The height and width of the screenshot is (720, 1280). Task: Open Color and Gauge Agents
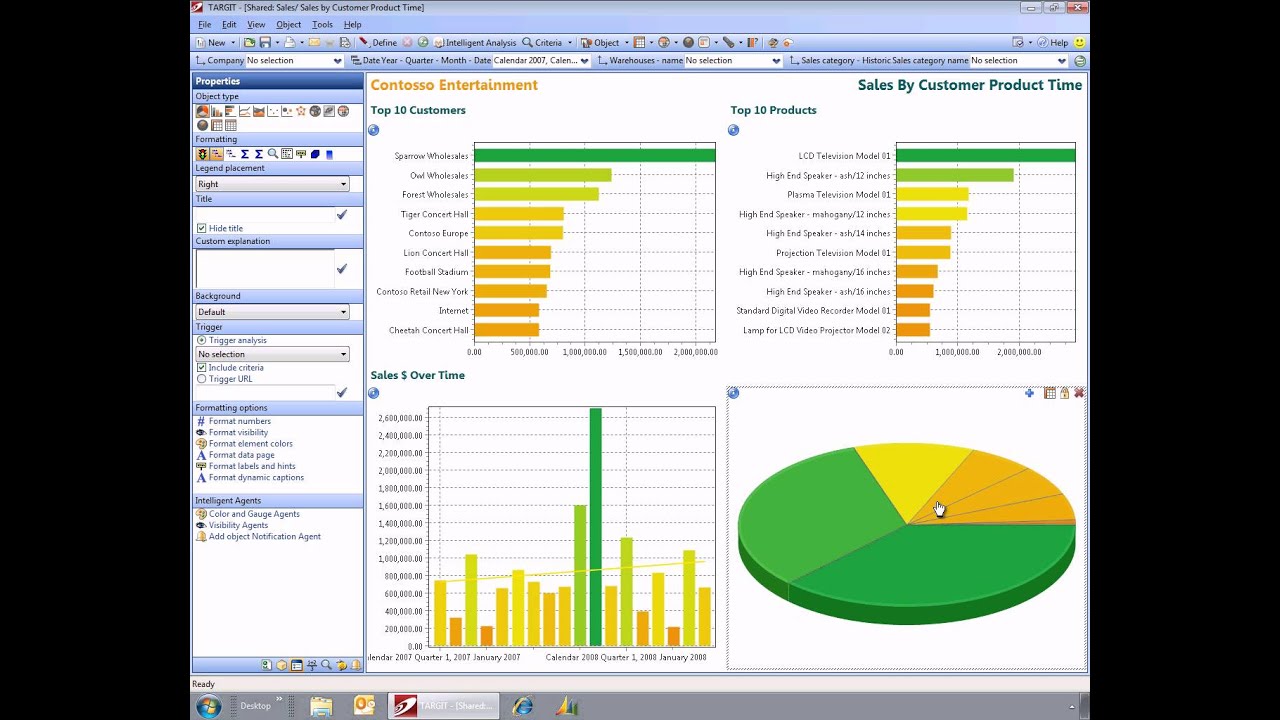[x=254, y=514]
